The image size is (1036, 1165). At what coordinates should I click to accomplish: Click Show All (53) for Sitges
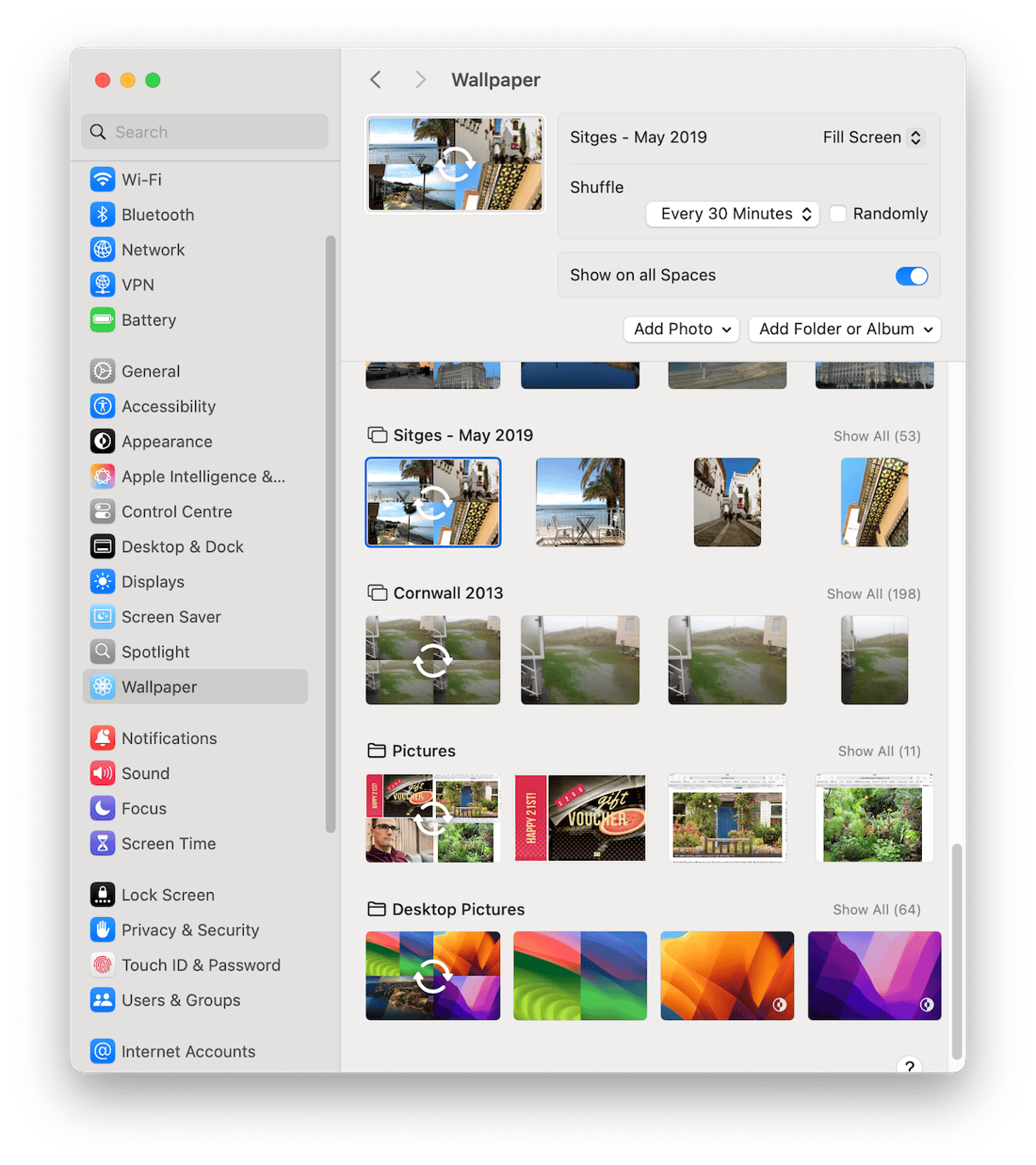pos(877,436)
